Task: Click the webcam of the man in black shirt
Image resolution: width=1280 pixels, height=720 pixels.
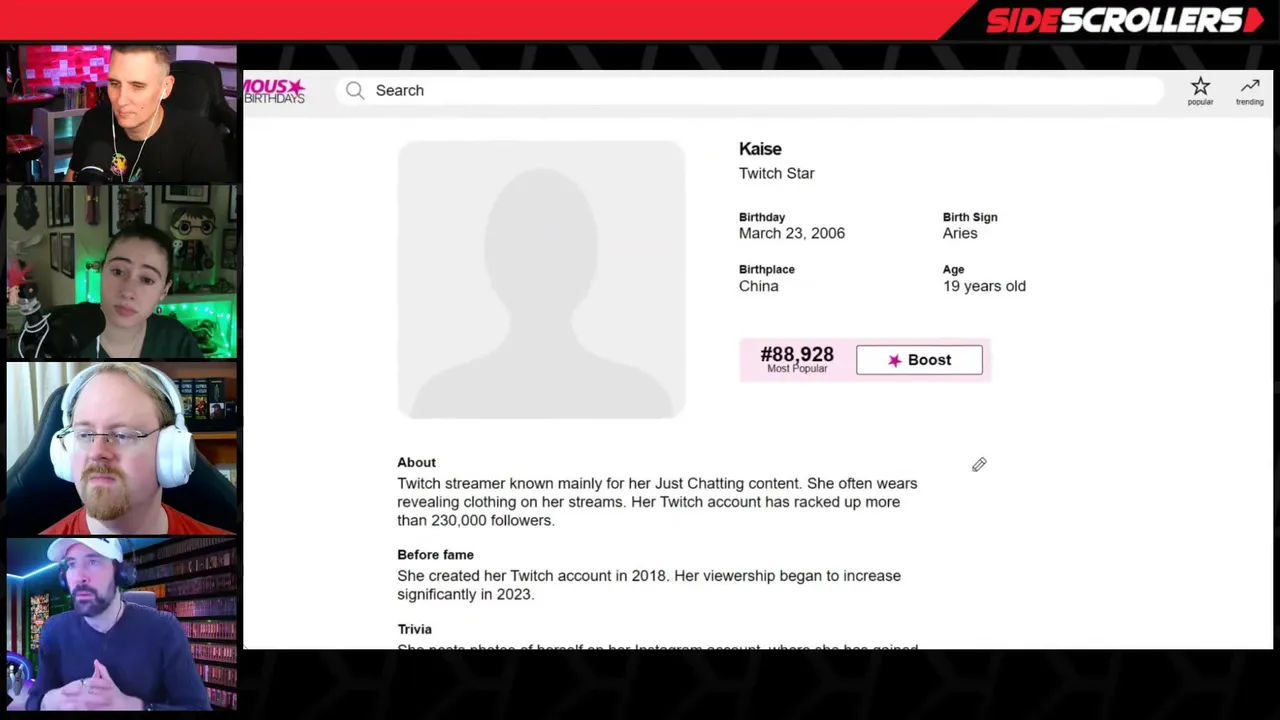Action: click(x=121, y=112)
